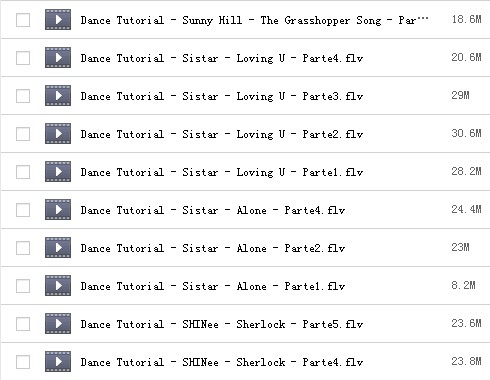Click video icon for Sherlock Parte5

point(58,324)
